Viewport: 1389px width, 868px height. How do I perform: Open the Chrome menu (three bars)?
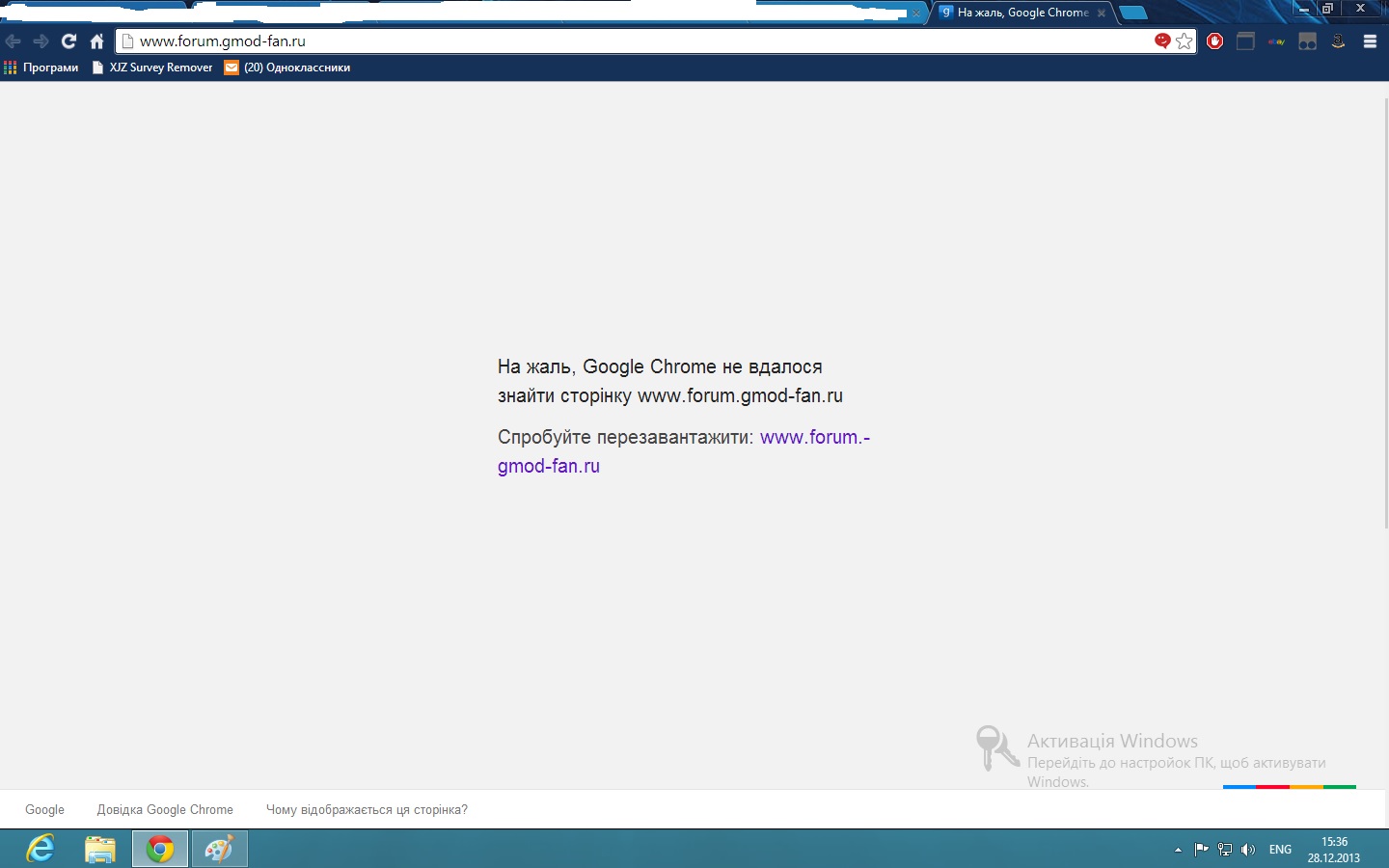[1370, 41]
